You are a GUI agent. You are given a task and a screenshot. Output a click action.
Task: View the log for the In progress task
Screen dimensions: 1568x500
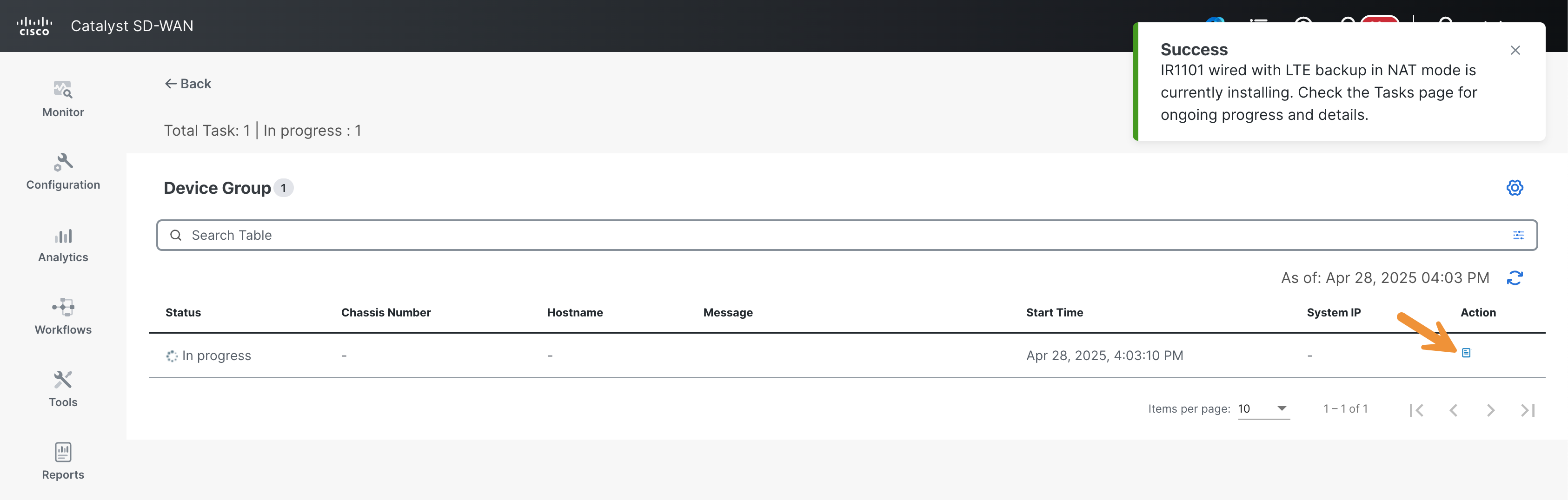point(1466,353)
